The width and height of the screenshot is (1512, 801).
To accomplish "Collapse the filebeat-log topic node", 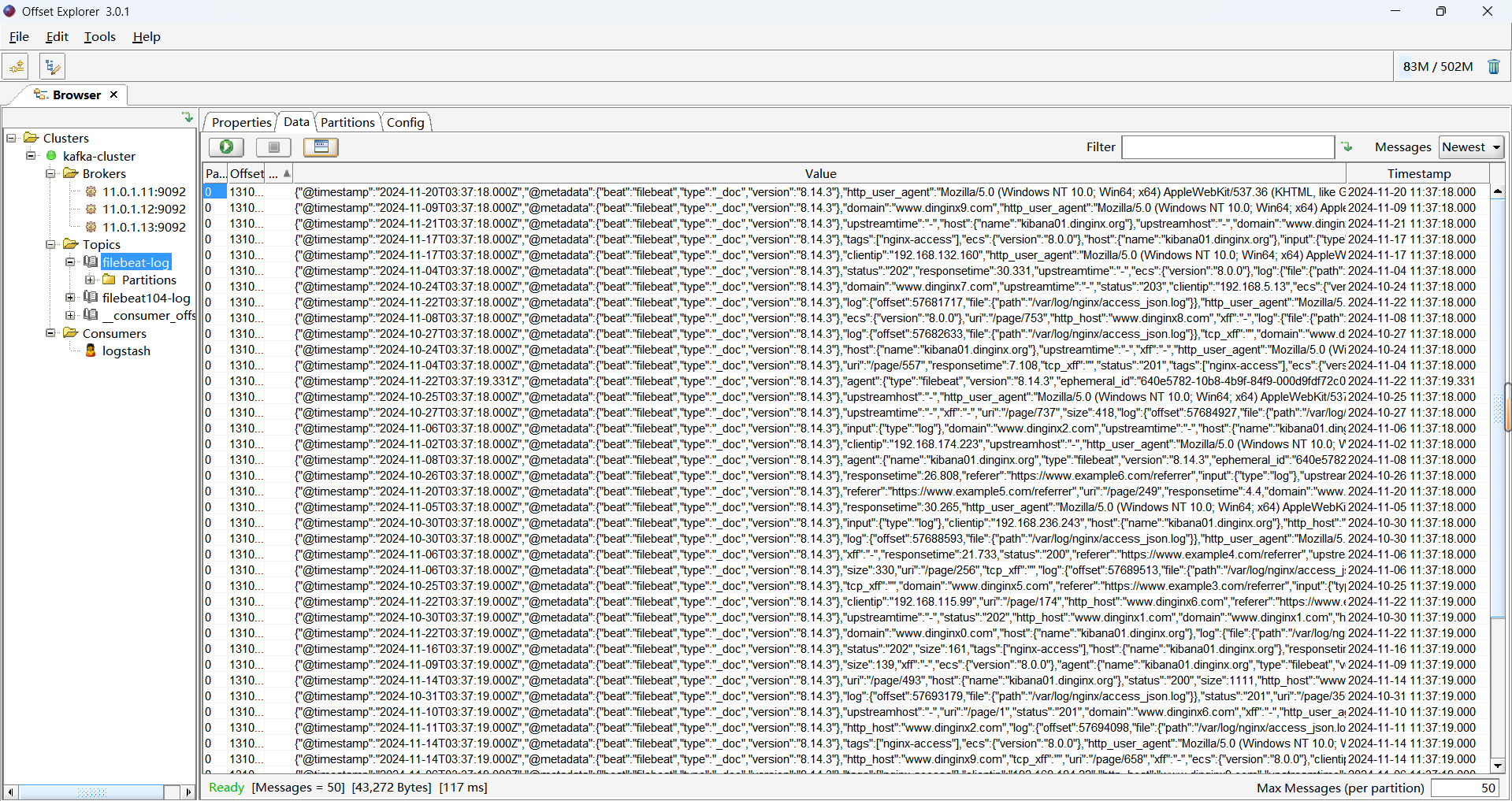I will point(70,262).
